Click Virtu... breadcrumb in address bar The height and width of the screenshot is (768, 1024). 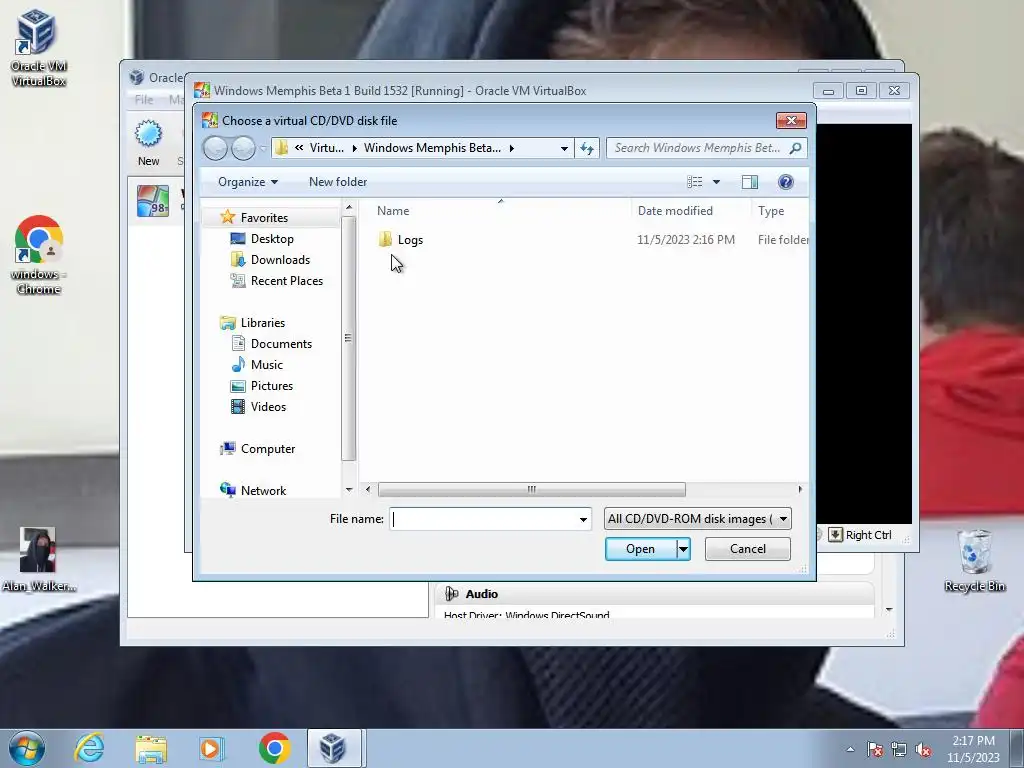(x=327, y=148)
